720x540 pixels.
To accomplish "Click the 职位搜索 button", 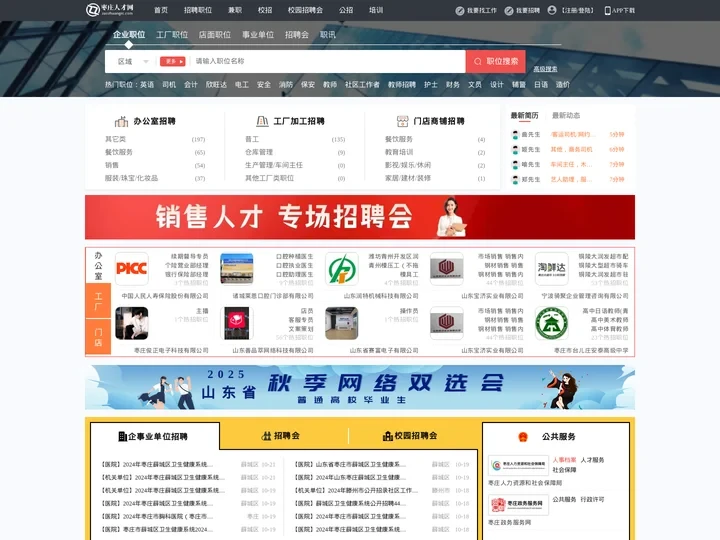I will click(x=496, y=62).
